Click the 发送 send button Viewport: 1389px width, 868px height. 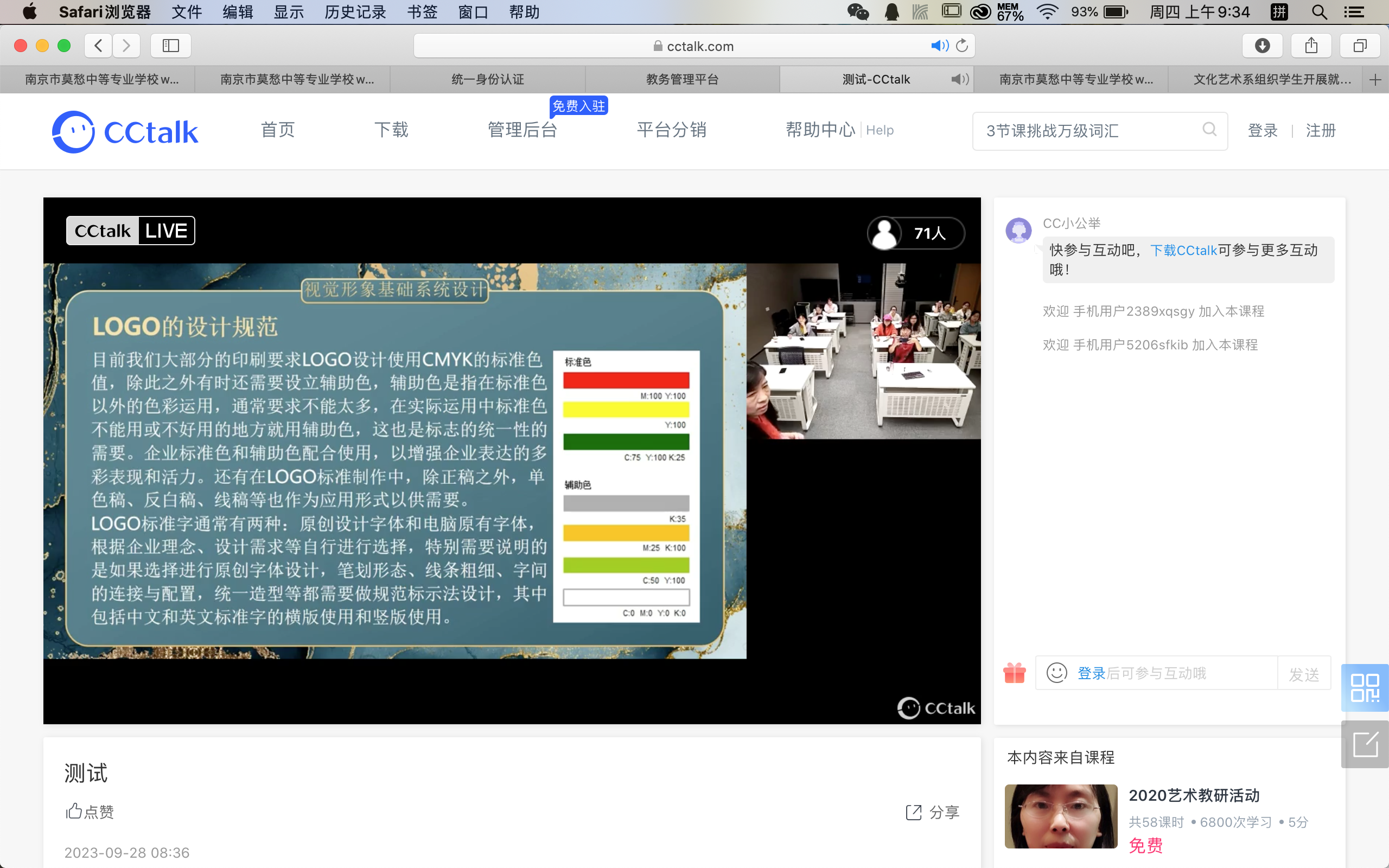coord(1304,673)
